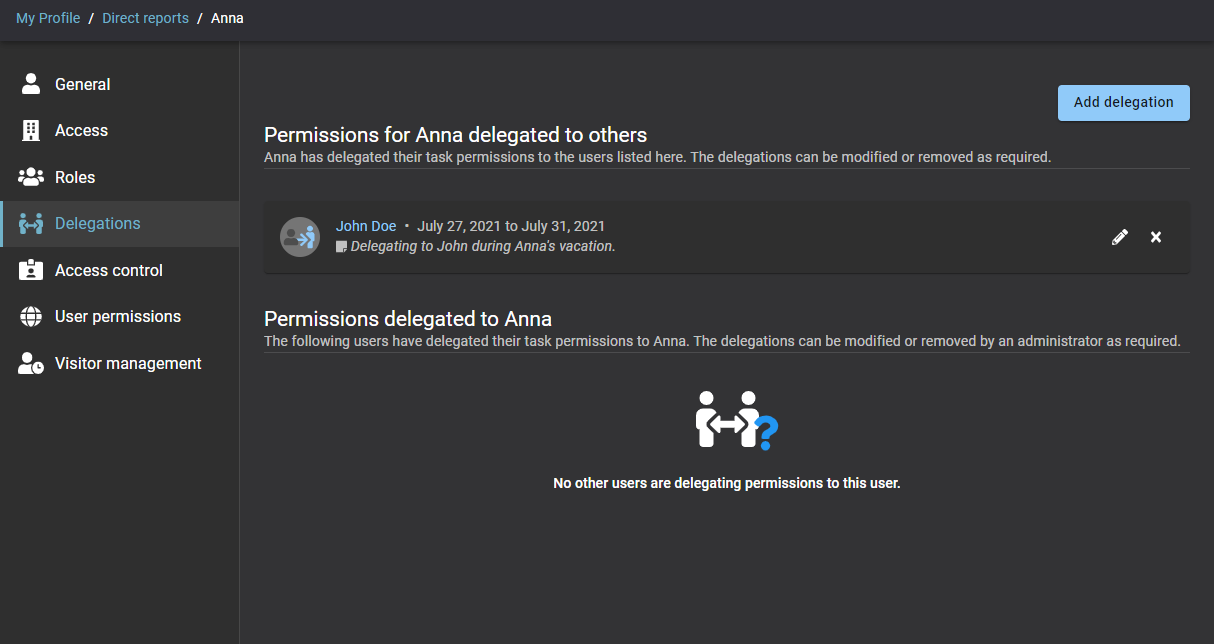This screenshot has height=644, width=1214.
Task: Edit John Doe delegation with pencil icon
Action: [1120, 237]
